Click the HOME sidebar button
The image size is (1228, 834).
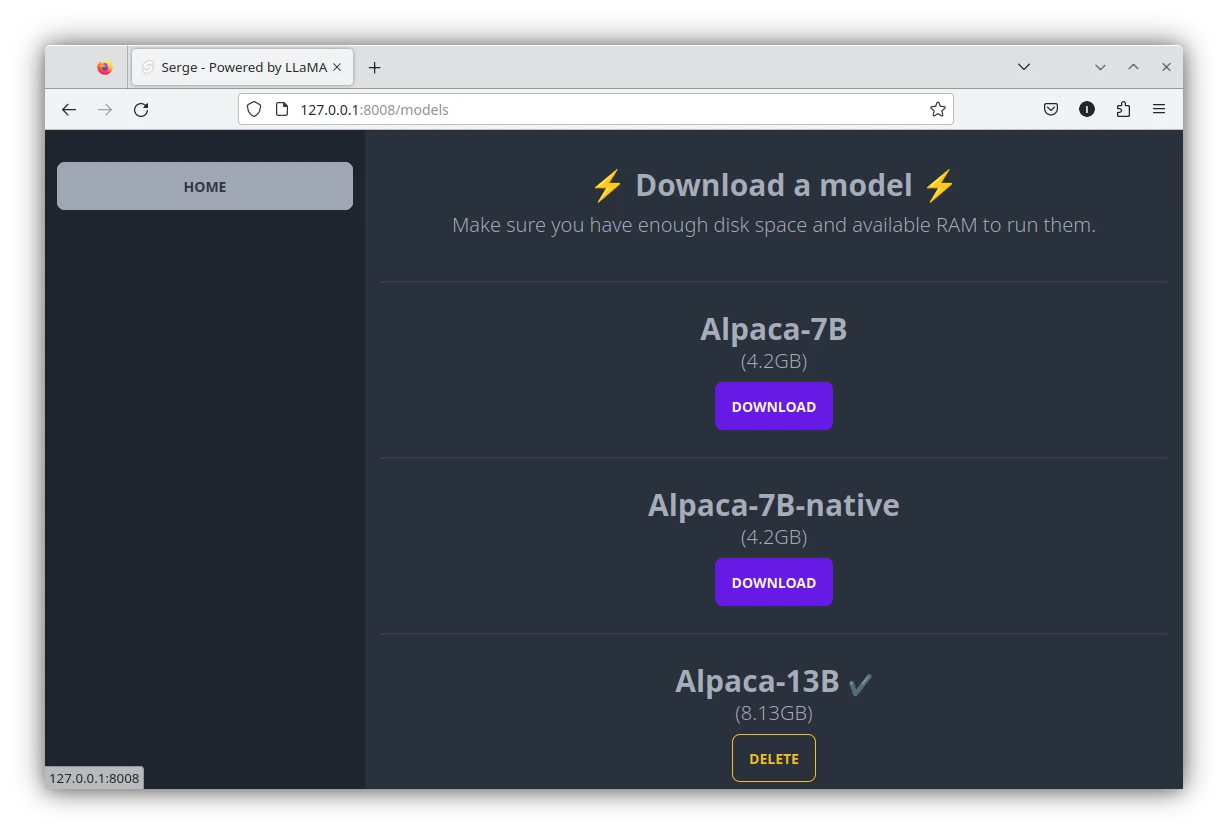(x=205, y=187)
